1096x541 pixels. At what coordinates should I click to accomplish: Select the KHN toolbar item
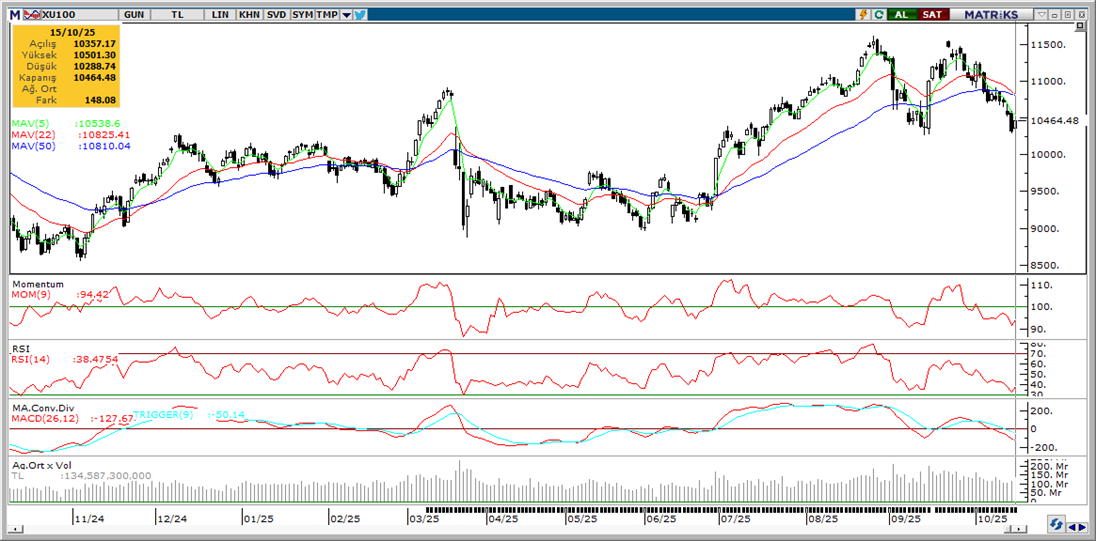pos(248,15)
